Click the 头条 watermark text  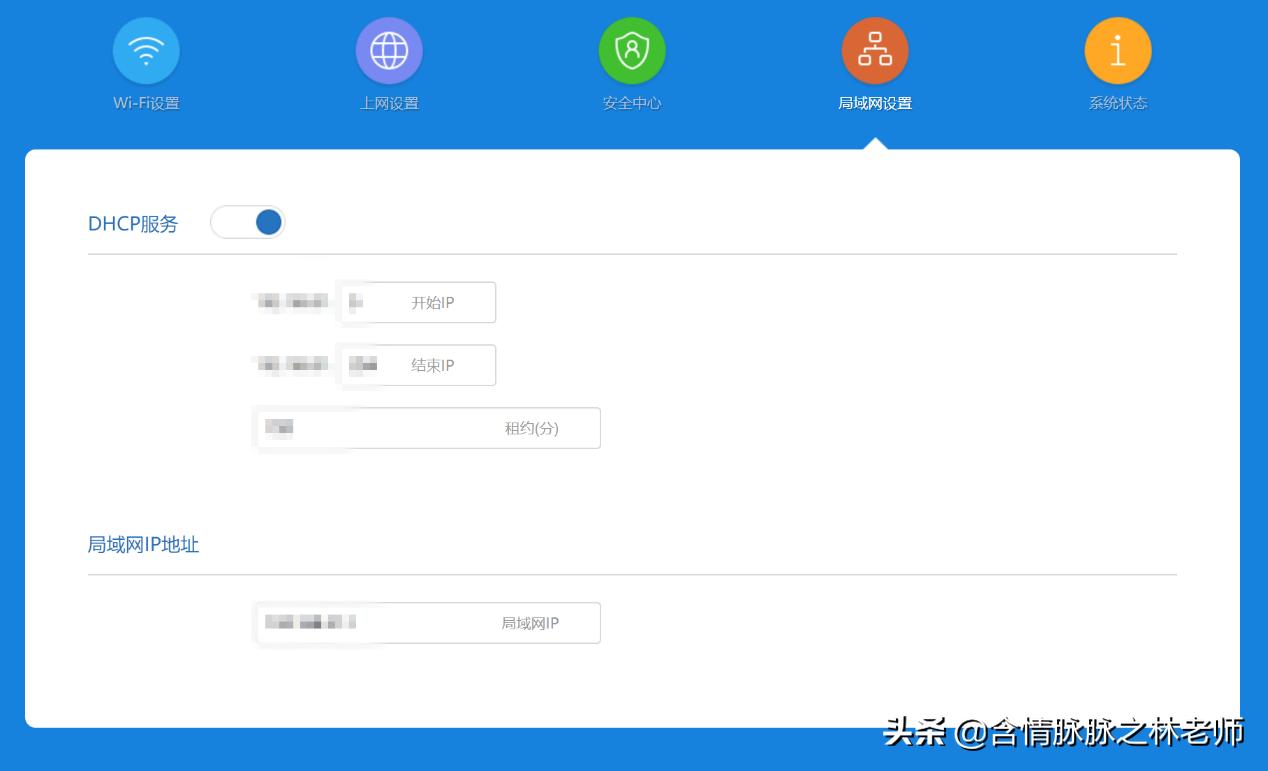coord(914,732)
